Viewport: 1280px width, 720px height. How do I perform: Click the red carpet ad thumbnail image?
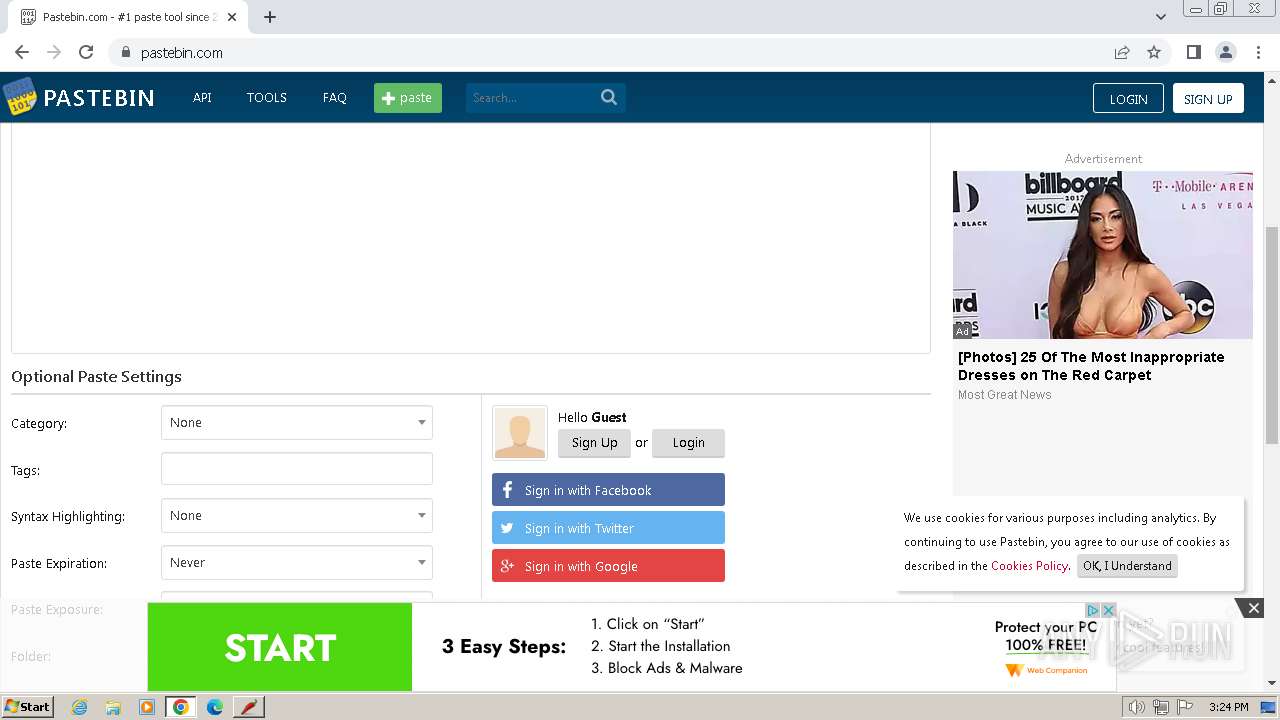pyautogui.click(x=1103, y=255)
